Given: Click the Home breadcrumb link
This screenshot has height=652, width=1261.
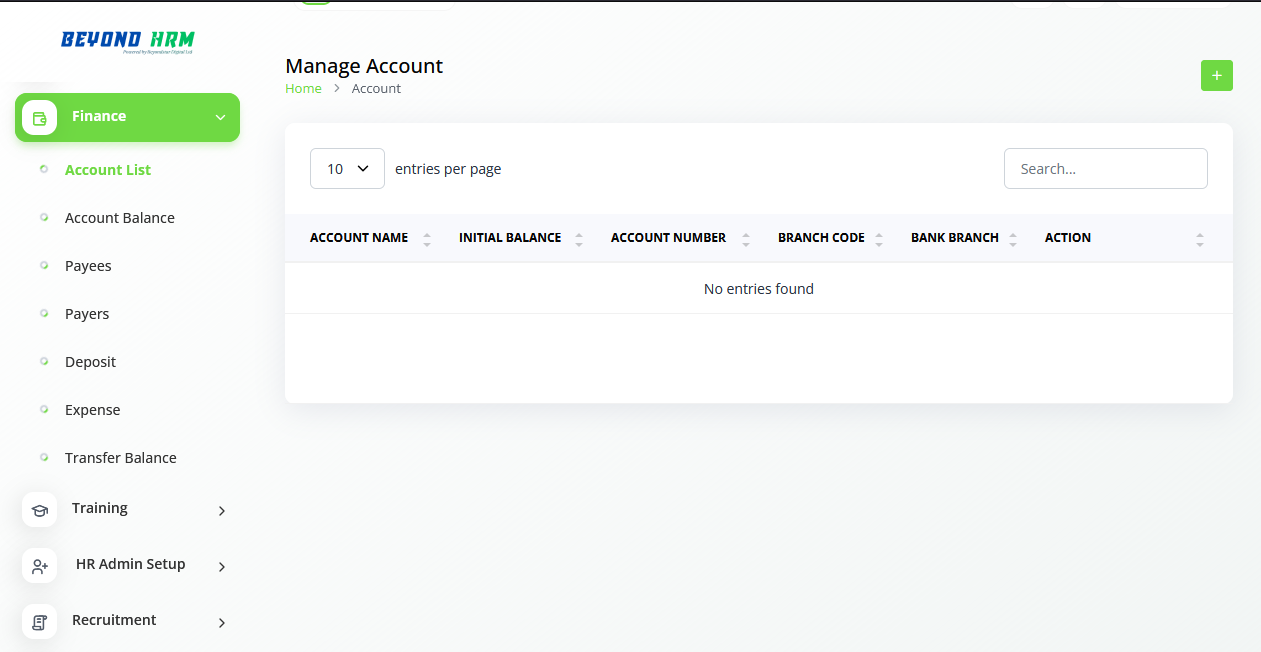Looking at the screenshot, I should pyautogui.click(x=303, y=89).
